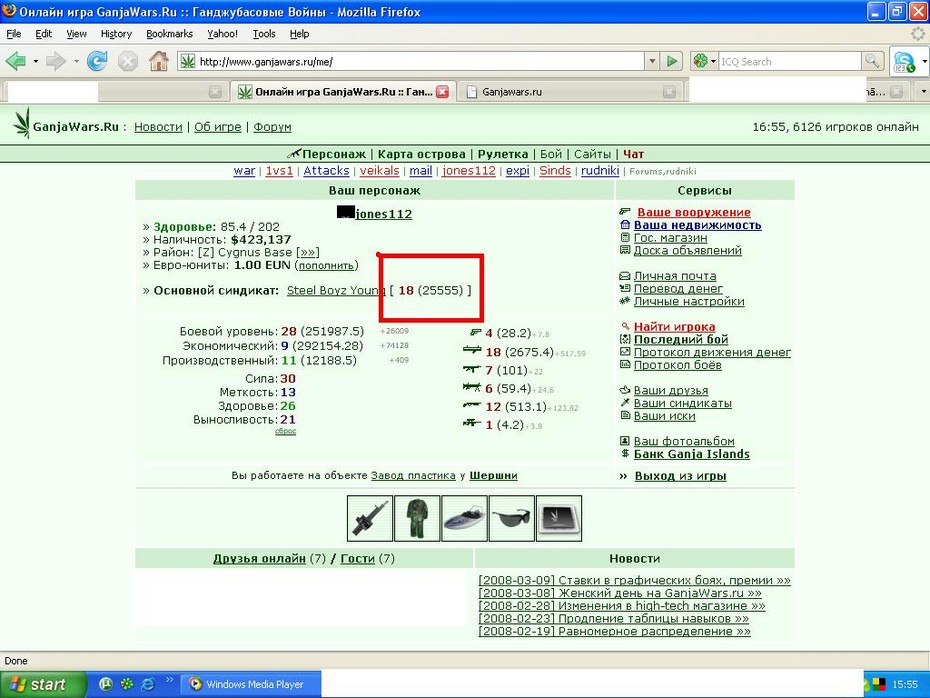The height and width of the screenshot is (698, 930).
Task: Open forward history dropdown arrow
Action: (x=76, y=61)
